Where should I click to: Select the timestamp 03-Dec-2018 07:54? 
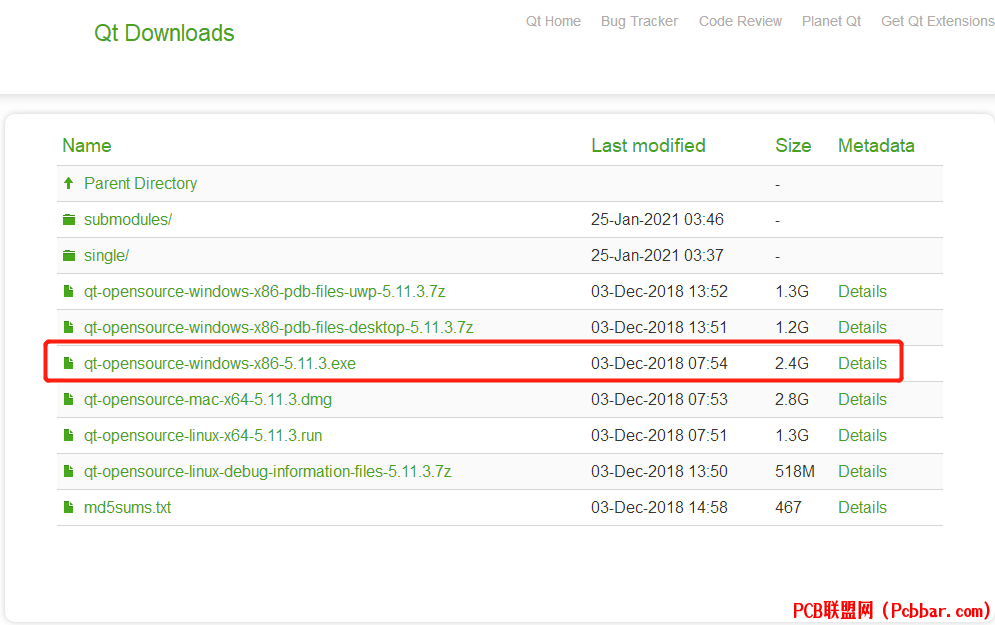click(659, 364)
